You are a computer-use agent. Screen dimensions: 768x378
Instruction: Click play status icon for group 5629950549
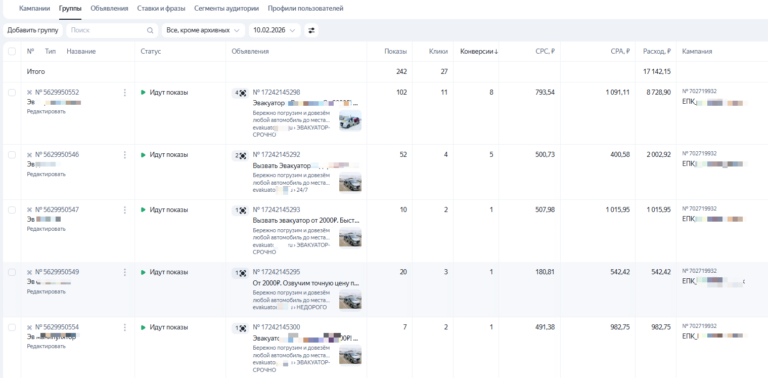[x=143, y=272]
